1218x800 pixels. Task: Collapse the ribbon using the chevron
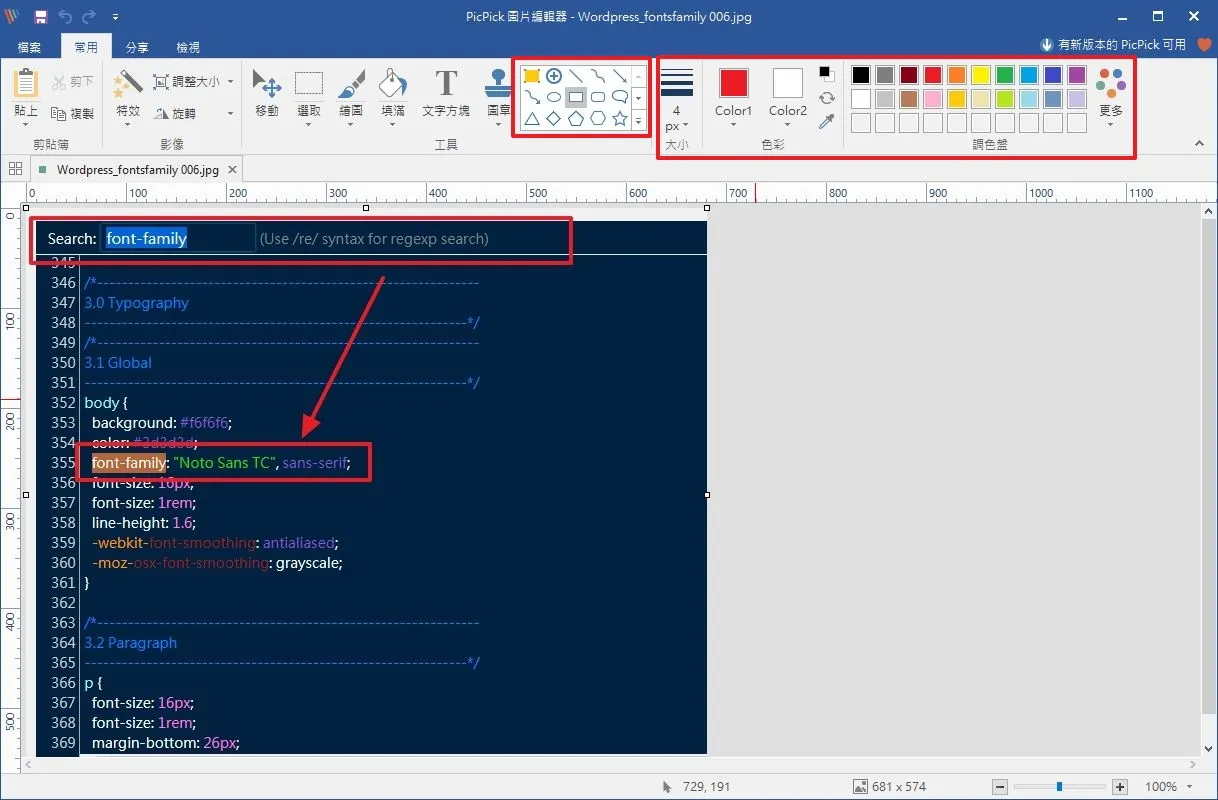coord(1200,144)
